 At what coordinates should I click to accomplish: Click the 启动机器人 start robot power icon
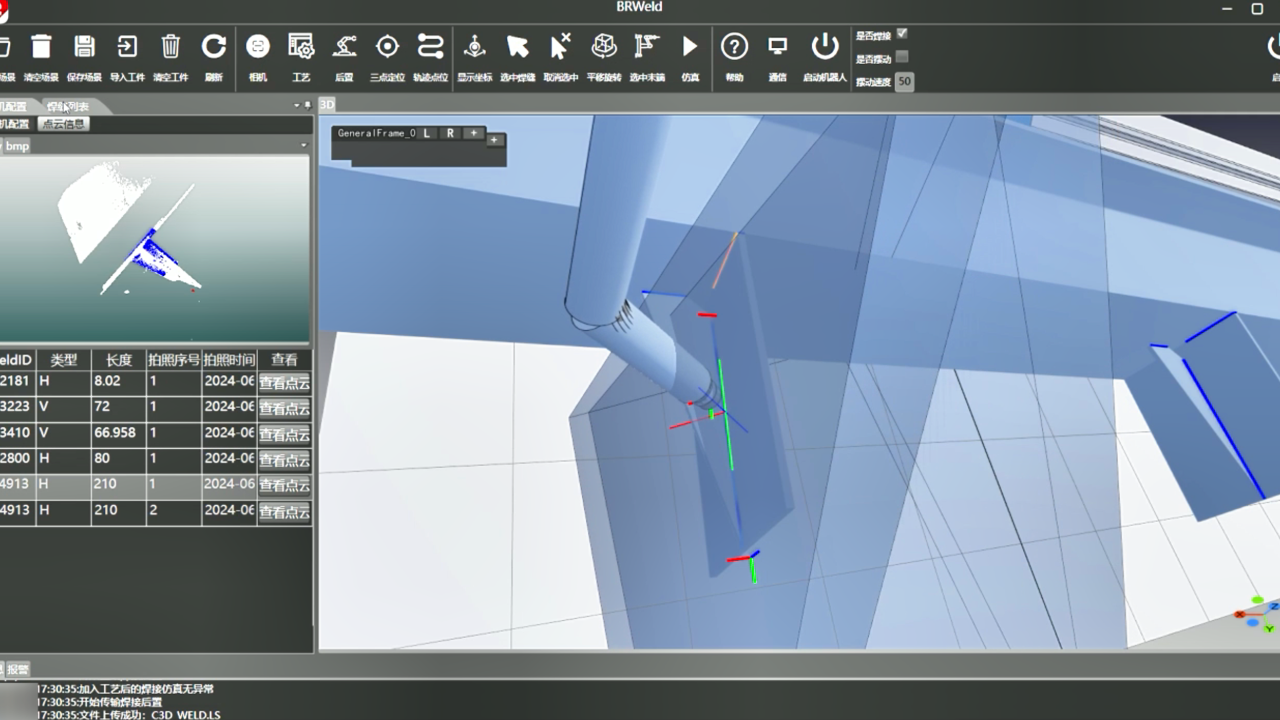[x=824, y=47]
